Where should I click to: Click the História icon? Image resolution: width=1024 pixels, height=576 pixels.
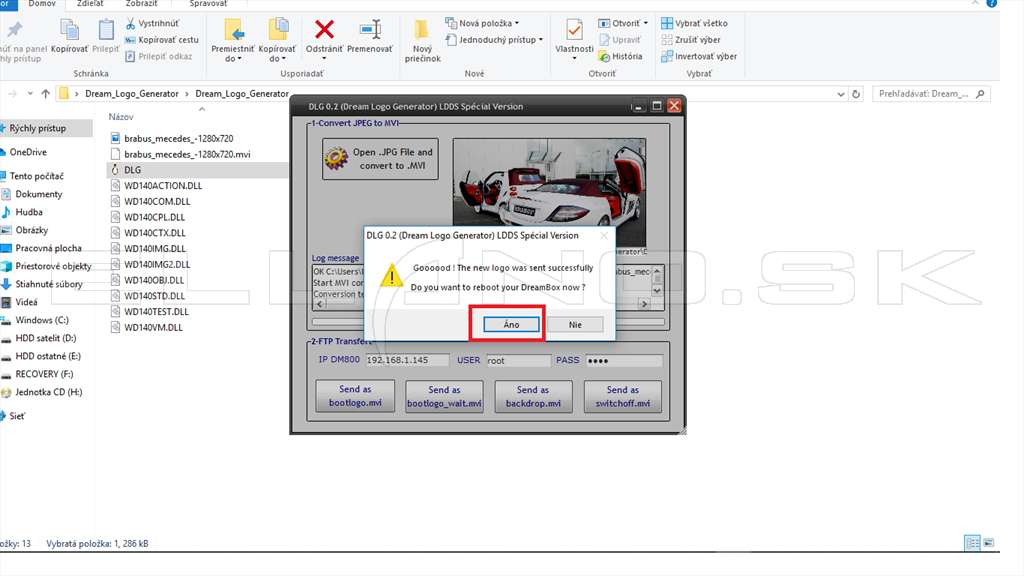pos(604,56)
